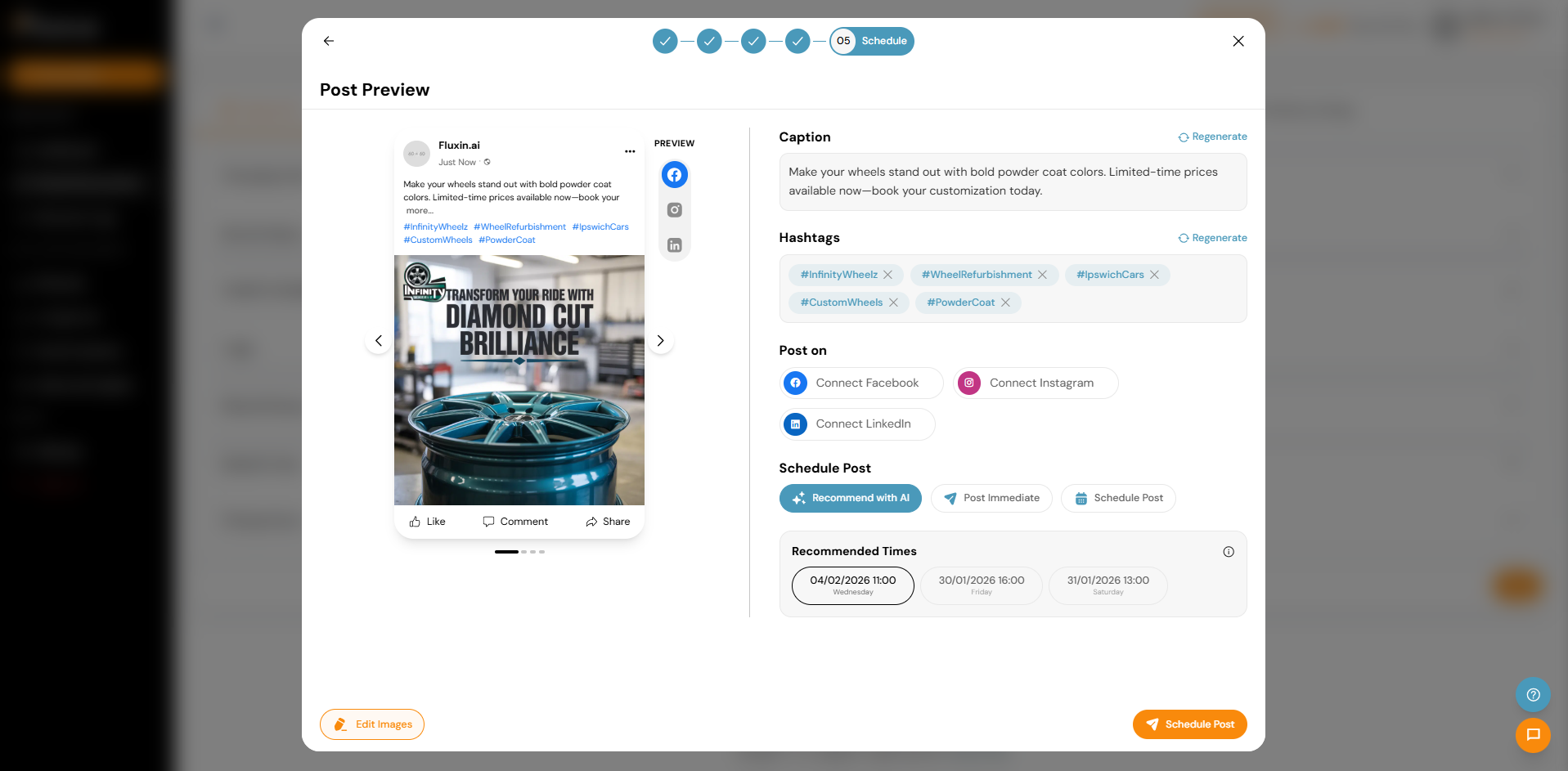
Task: Advance carousel with the right chevron
Action: point(660,340)
